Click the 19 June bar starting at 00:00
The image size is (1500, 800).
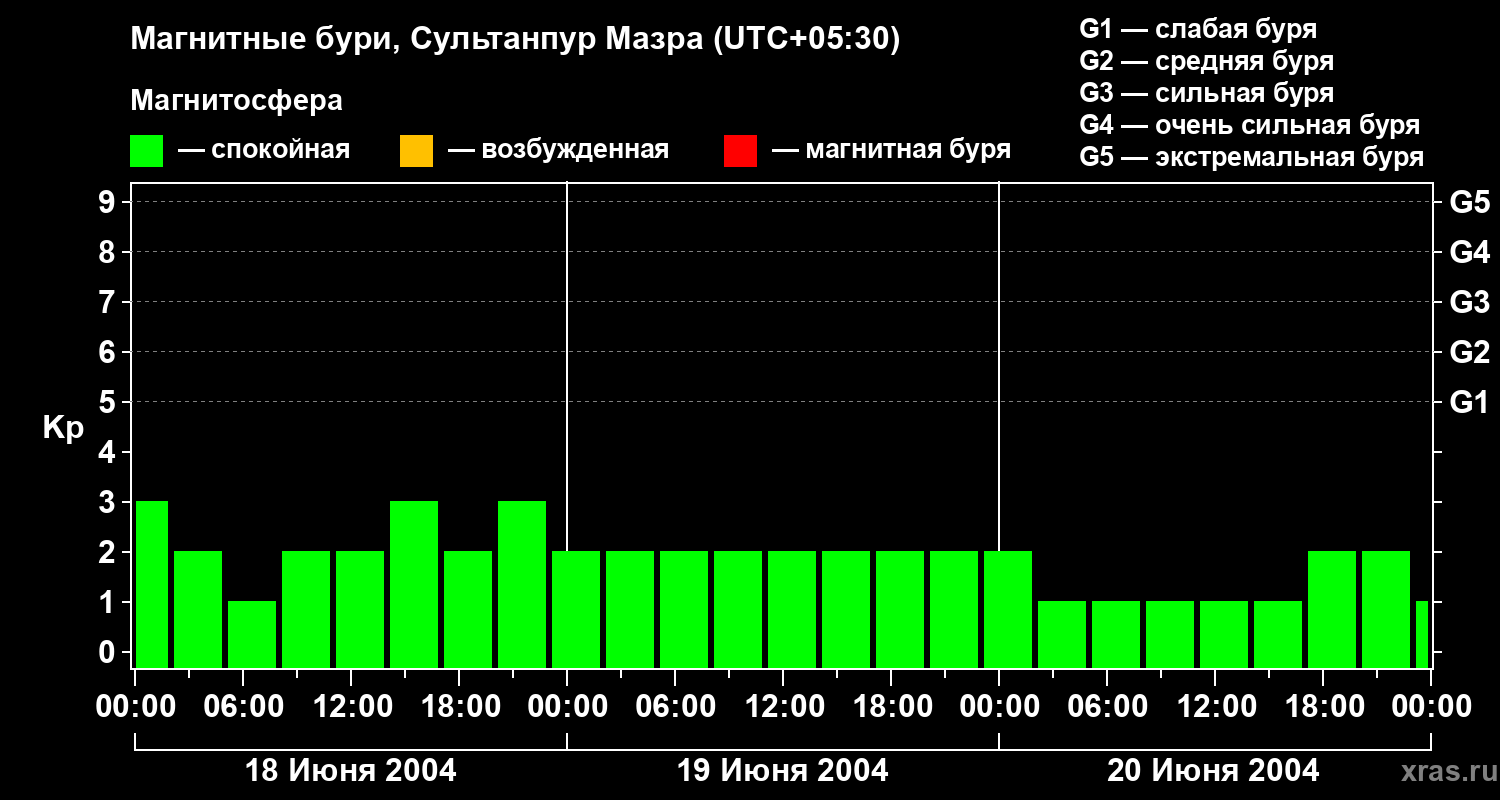(576, 610)
